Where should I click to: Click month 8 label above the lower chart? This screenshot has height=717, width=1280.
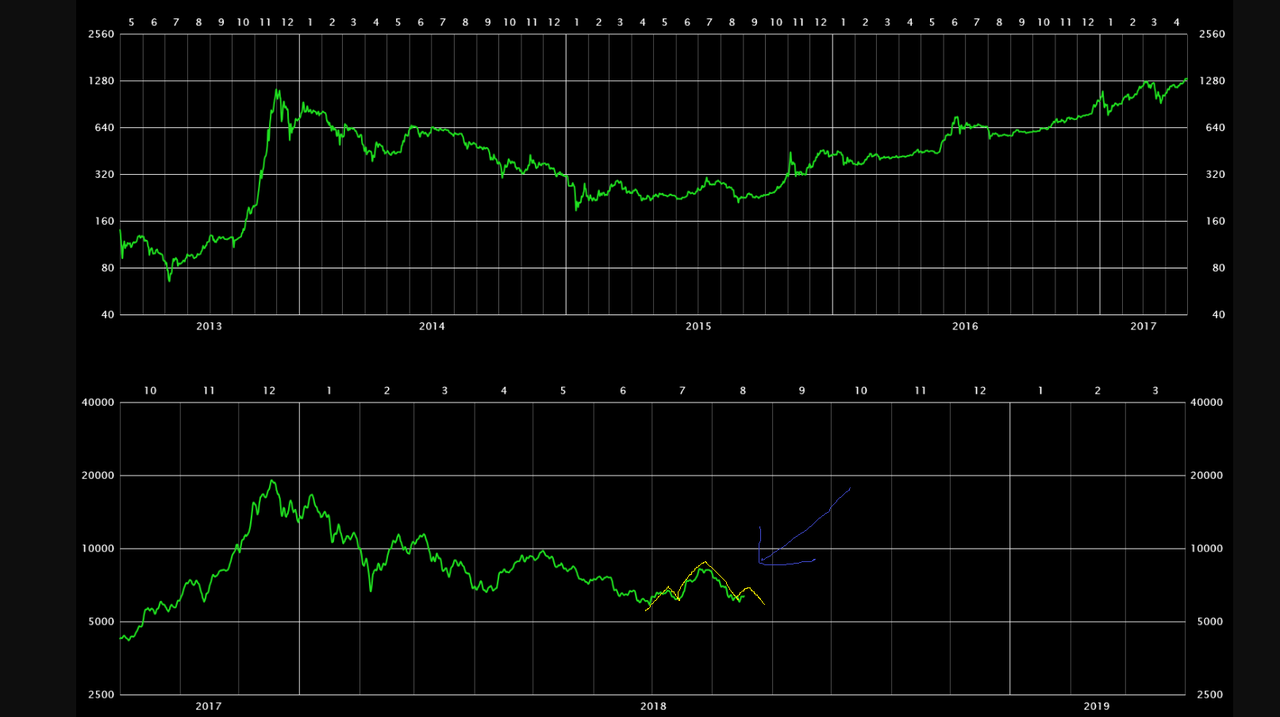point(742,390)
